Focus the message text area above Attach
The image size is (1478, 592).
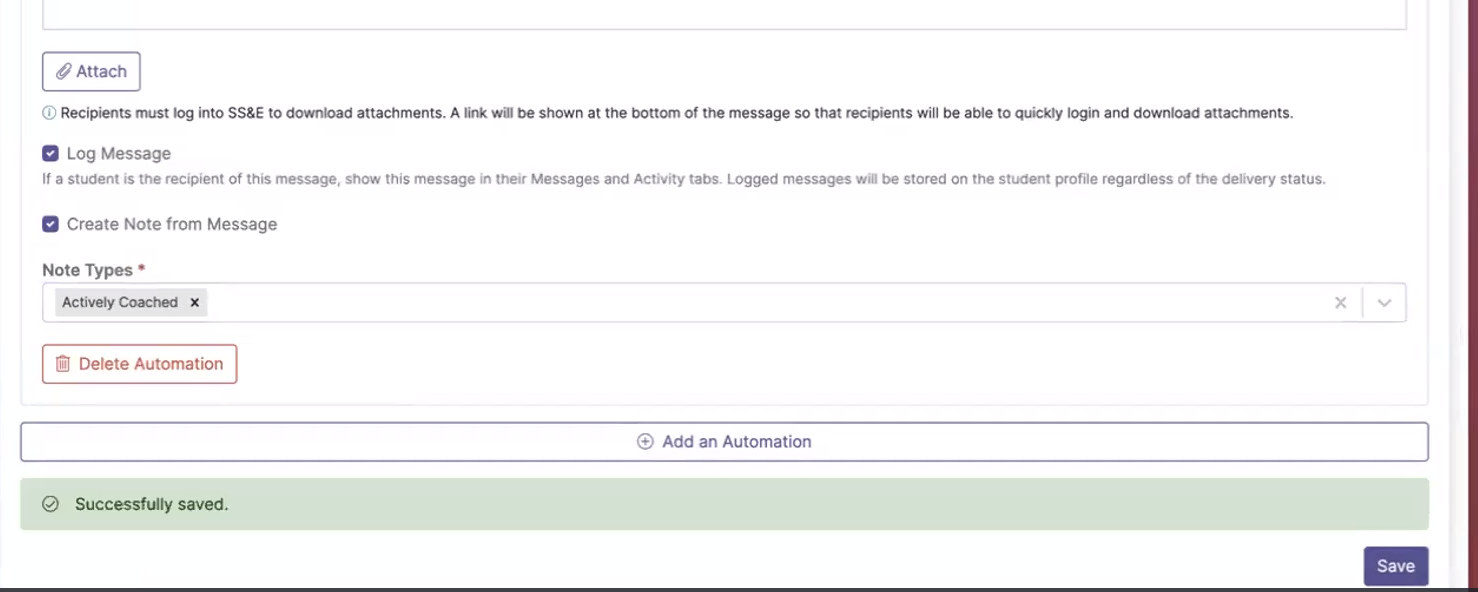[724, 14]
